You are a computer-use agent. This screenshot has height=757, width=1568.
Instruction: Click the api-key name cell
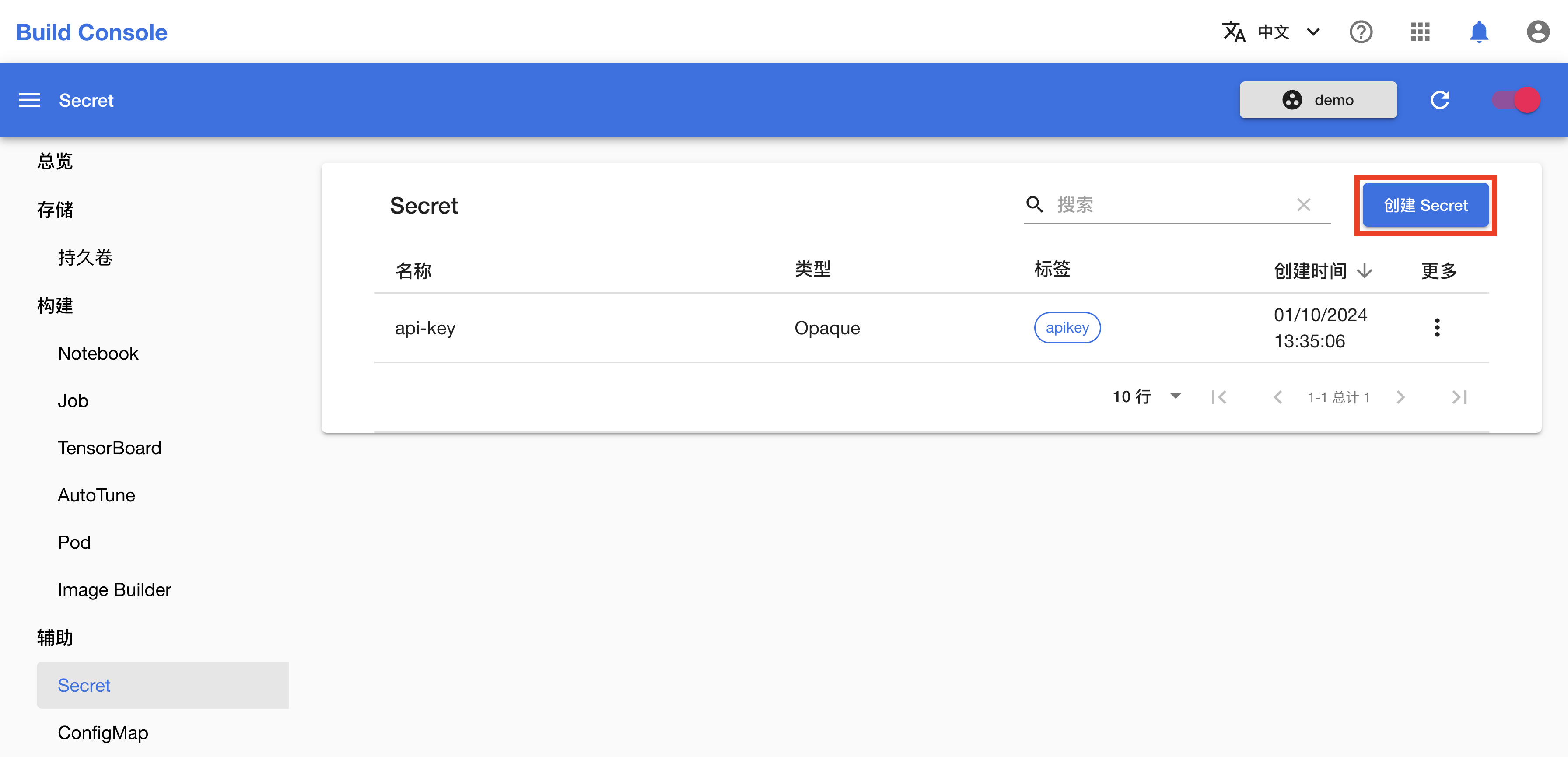click(x=425, y=328)
